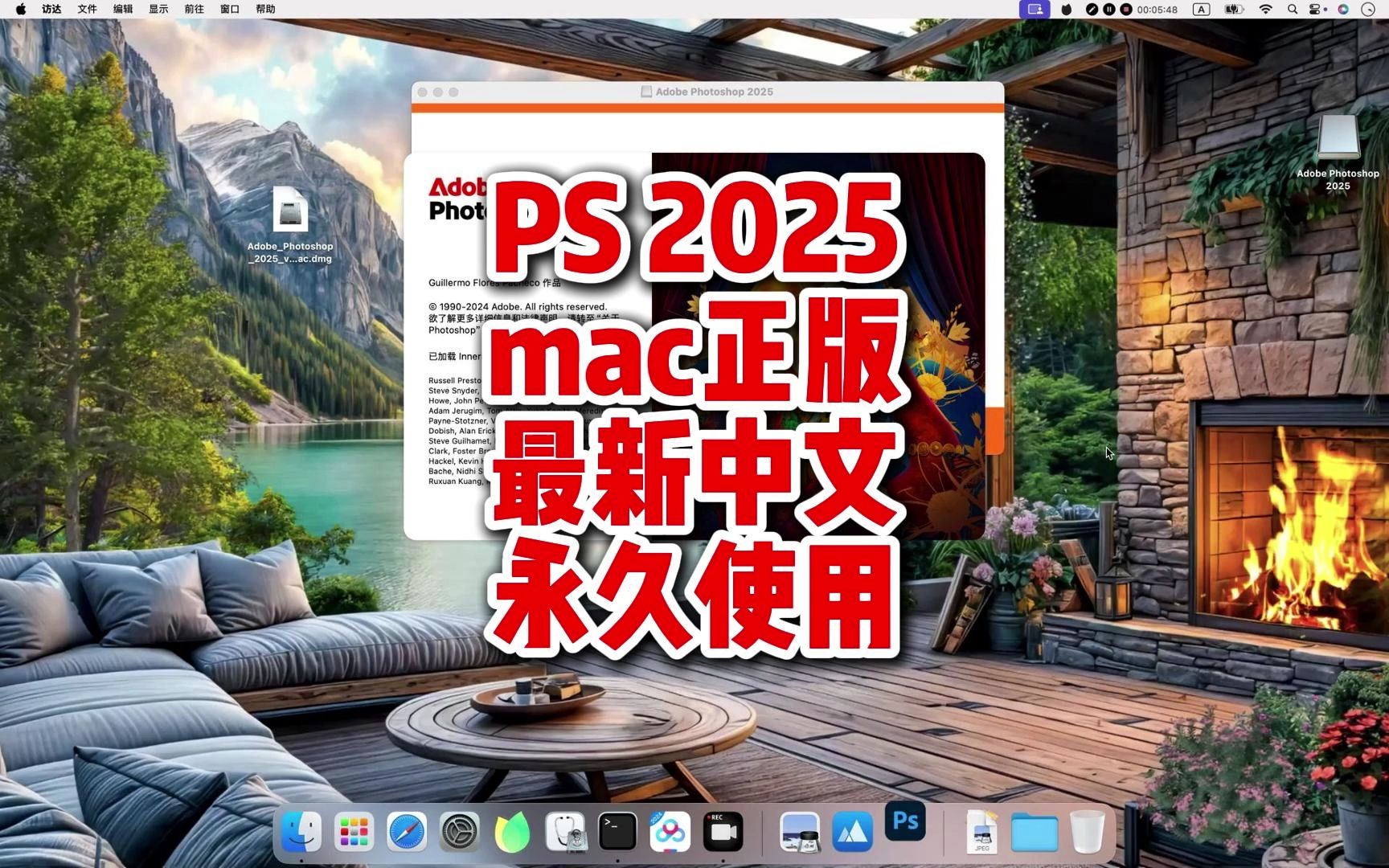Launch Photoshop from the Dock
The width and height of the screenshot is (1389, 868).
pyautogui.click(x=905, y=832)
